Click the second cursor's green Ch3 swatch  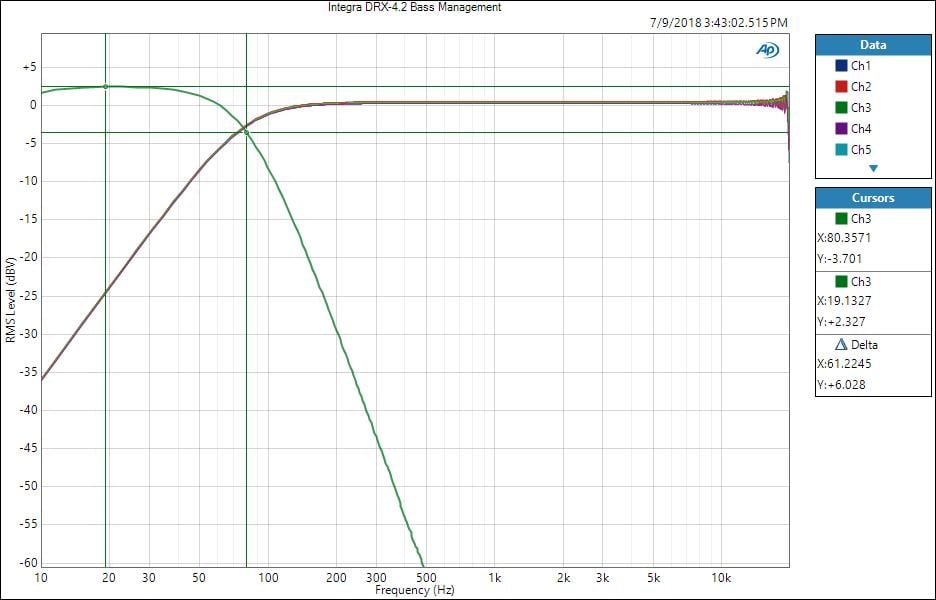(x=841, y=281)
